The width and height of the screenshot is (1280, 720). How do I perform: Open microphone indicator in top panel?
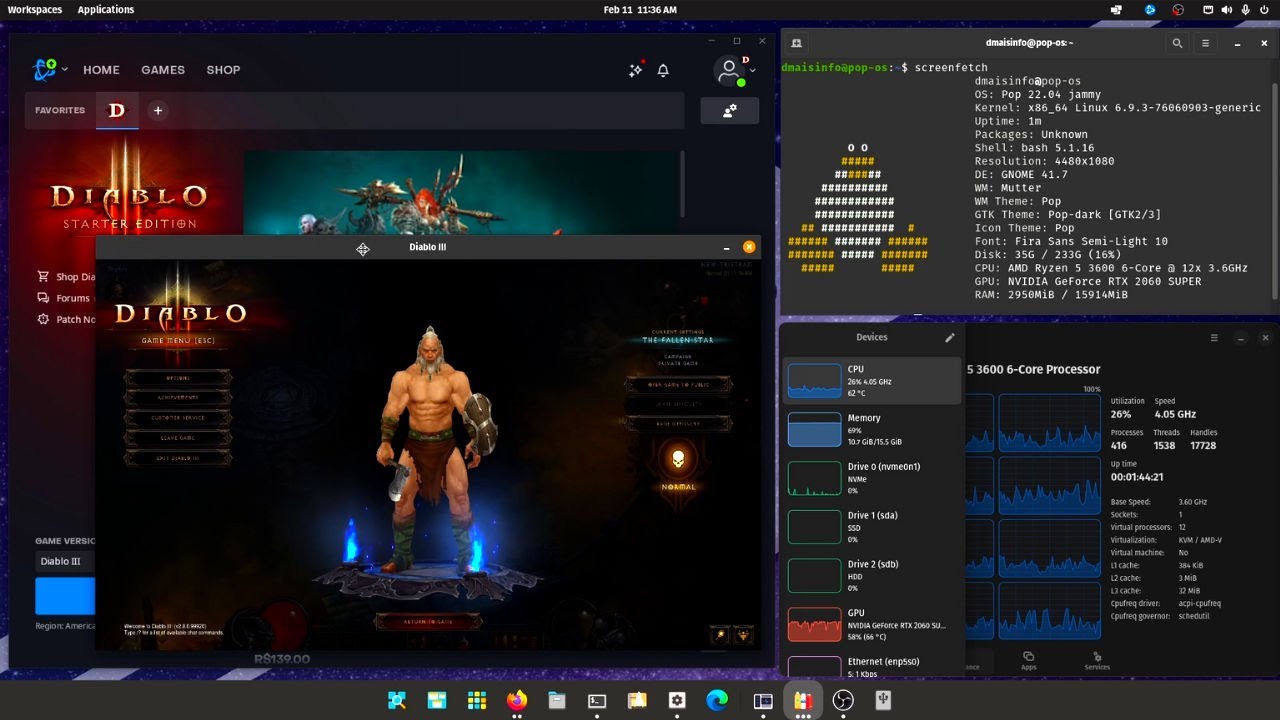[x=1246, y=9]
